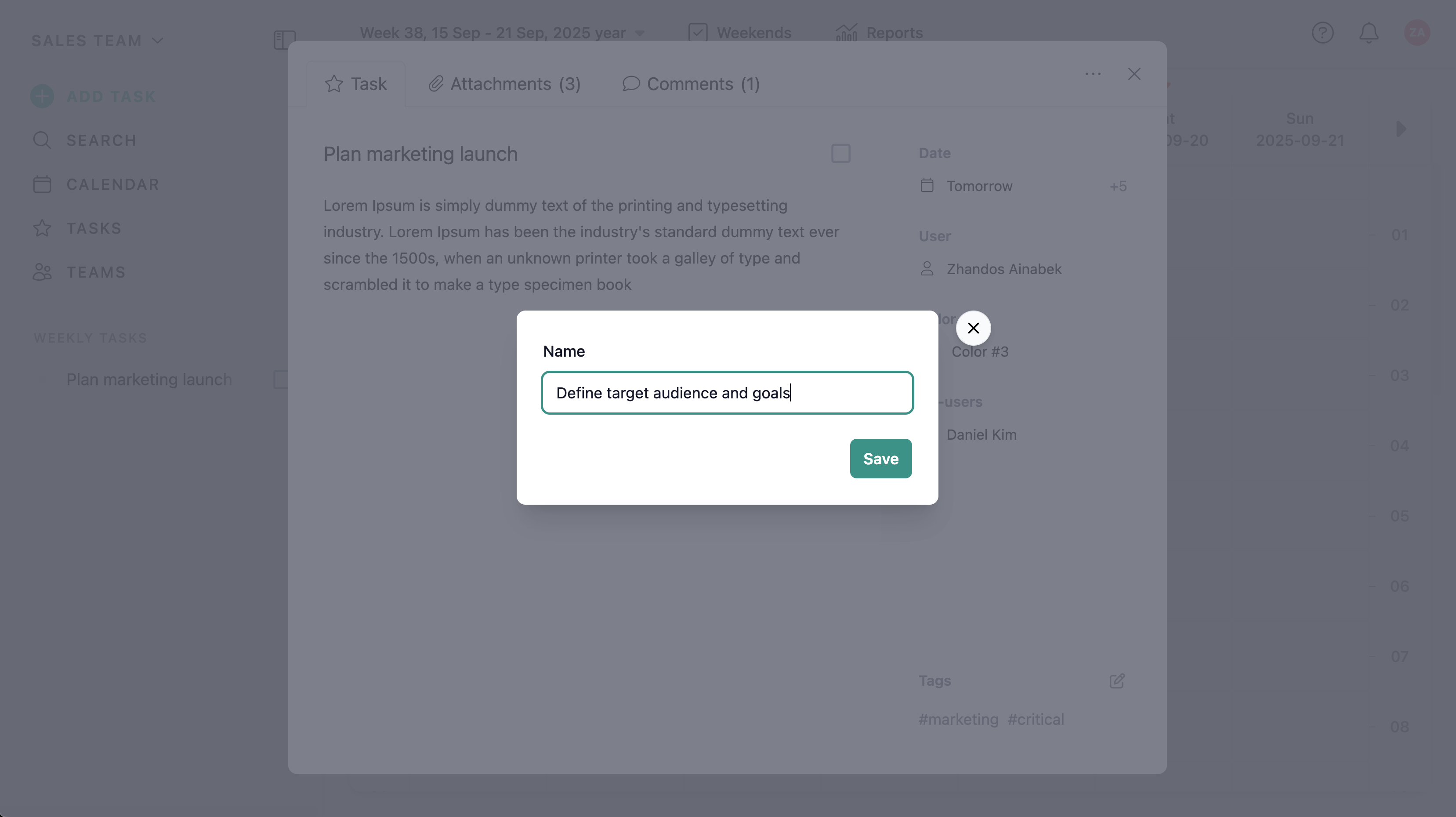Viewport: 1456px width, 817px height.
Task: Click the green Add Task plus icon
Action: click(42, 96)
